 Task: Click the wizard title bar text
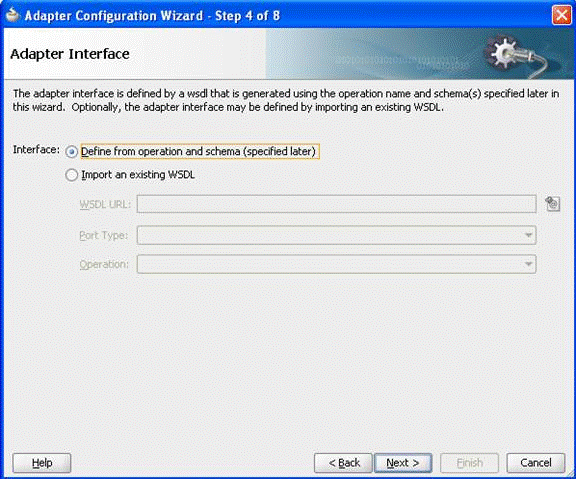152,15
